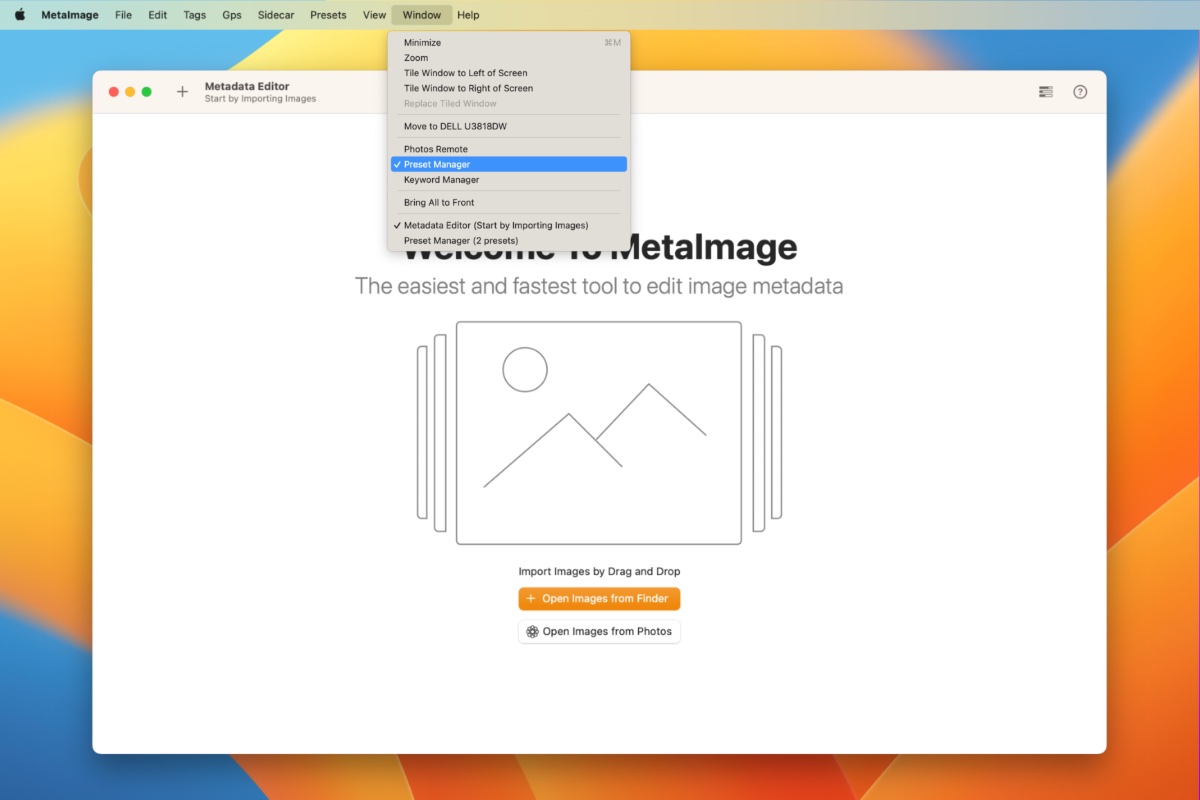Image resolution: width=1200 pixels, height=800 pixels.
Task: Open the Presets menu
Action: 328,15
